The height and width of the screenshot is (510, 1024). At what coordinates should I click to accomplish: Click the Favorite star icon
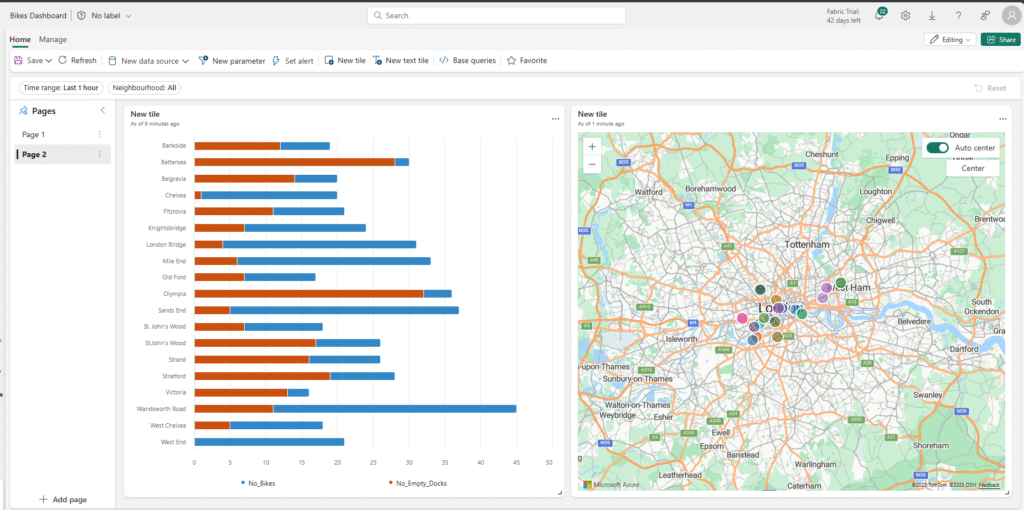tap(512, 61)
